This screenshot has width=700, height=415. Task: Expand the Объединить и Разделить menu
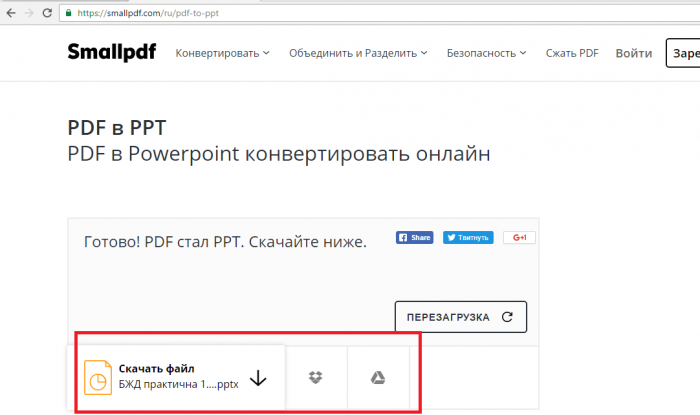click(358, 53)
